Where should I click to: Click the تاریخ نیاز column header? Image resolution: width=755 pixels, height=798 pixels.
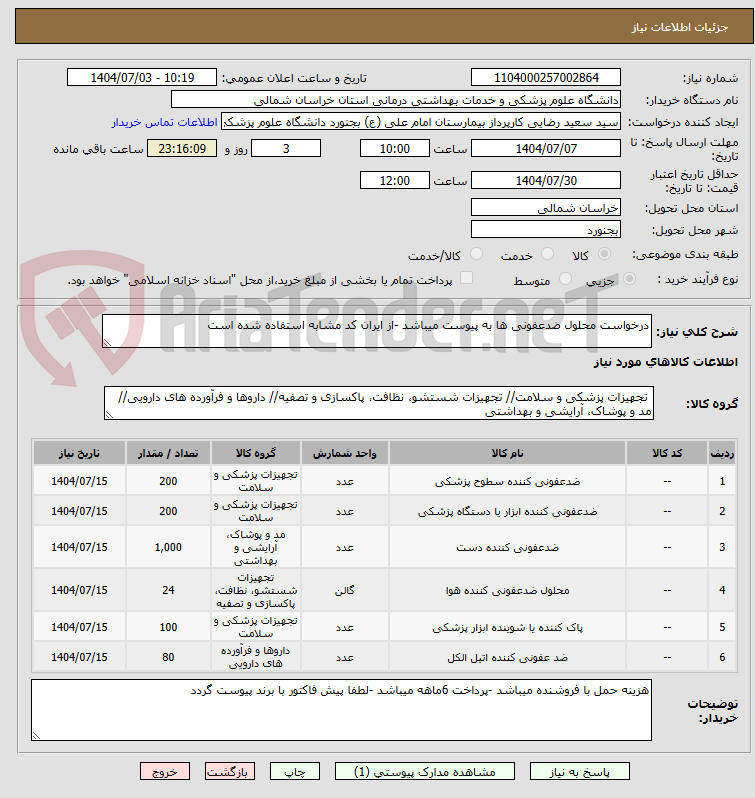tap(79, 453)
